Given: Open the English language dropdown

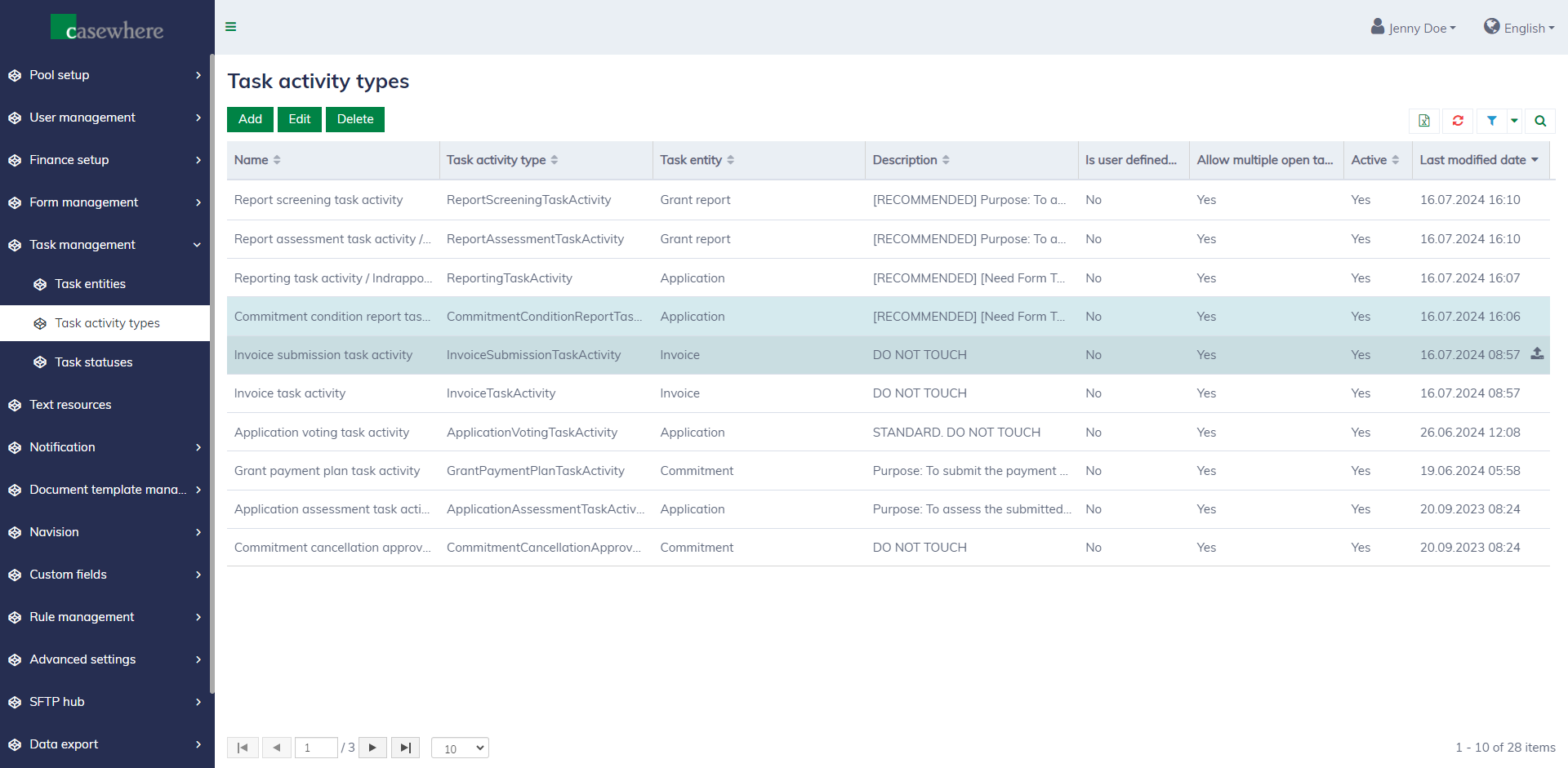Looking at the screenshot, I should pyautogui.click(x=1519, y=28).
